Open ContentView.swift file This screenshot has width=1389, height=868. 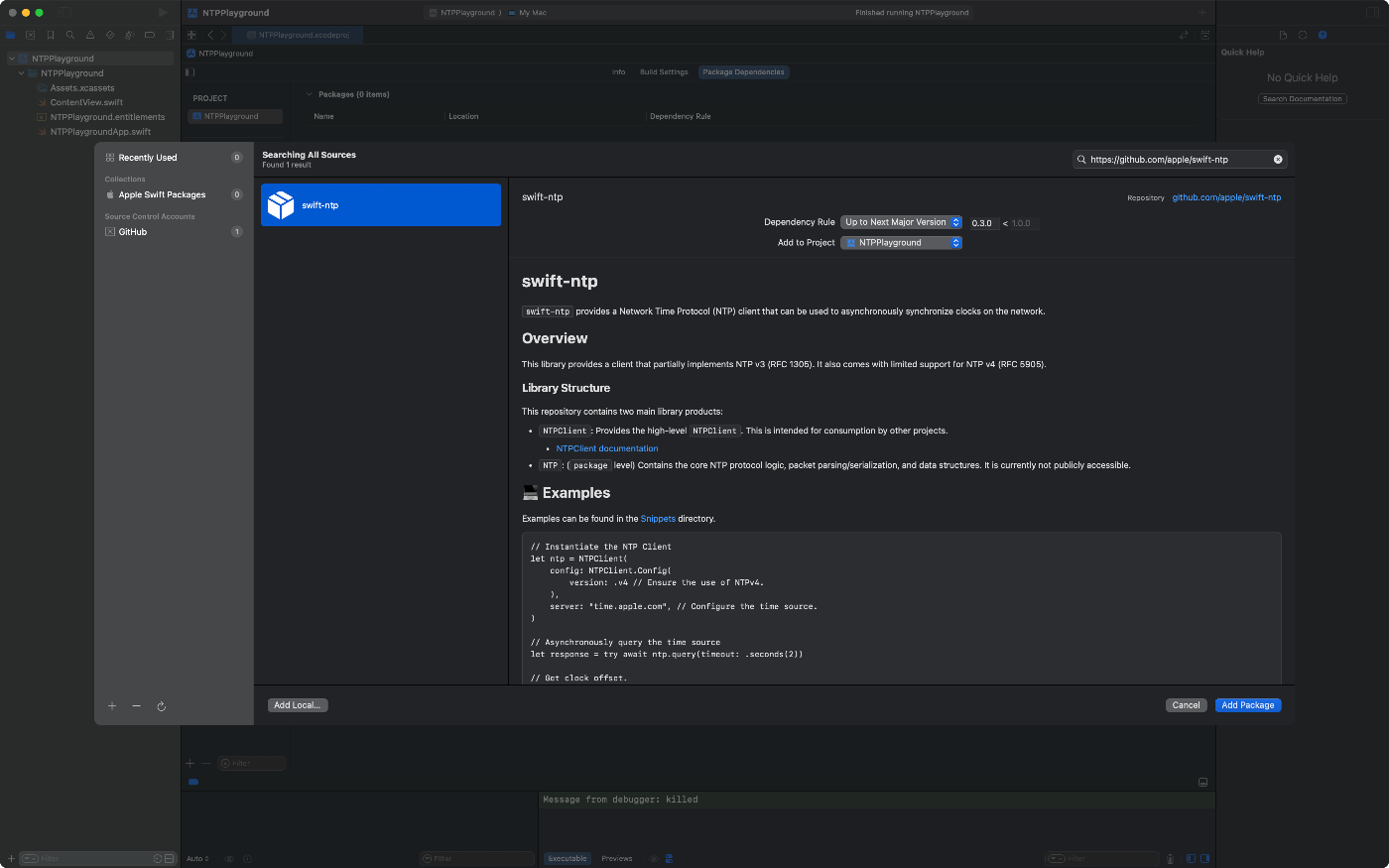[x=86, y=102]
